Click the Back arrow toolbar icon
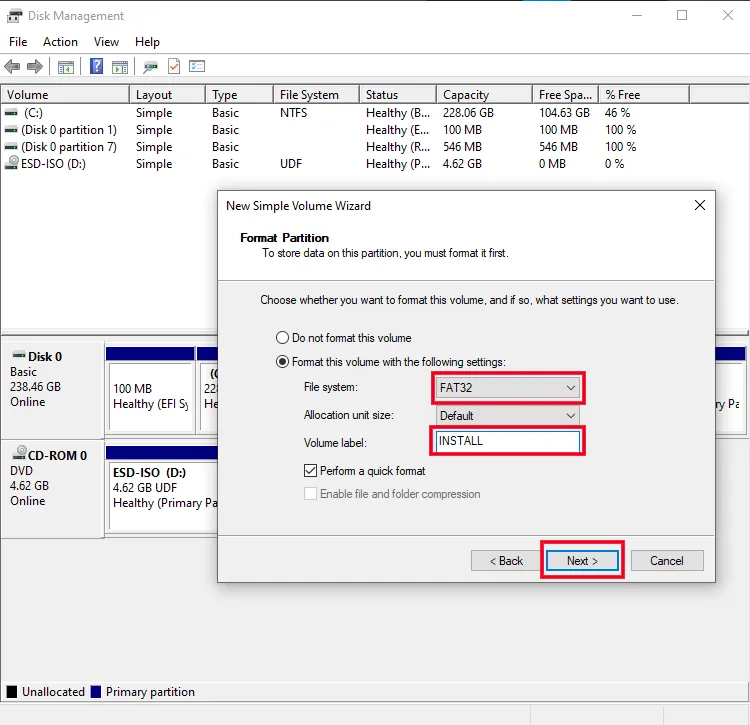The width and height of the screenshot is (750, 725). coord(12,67)
